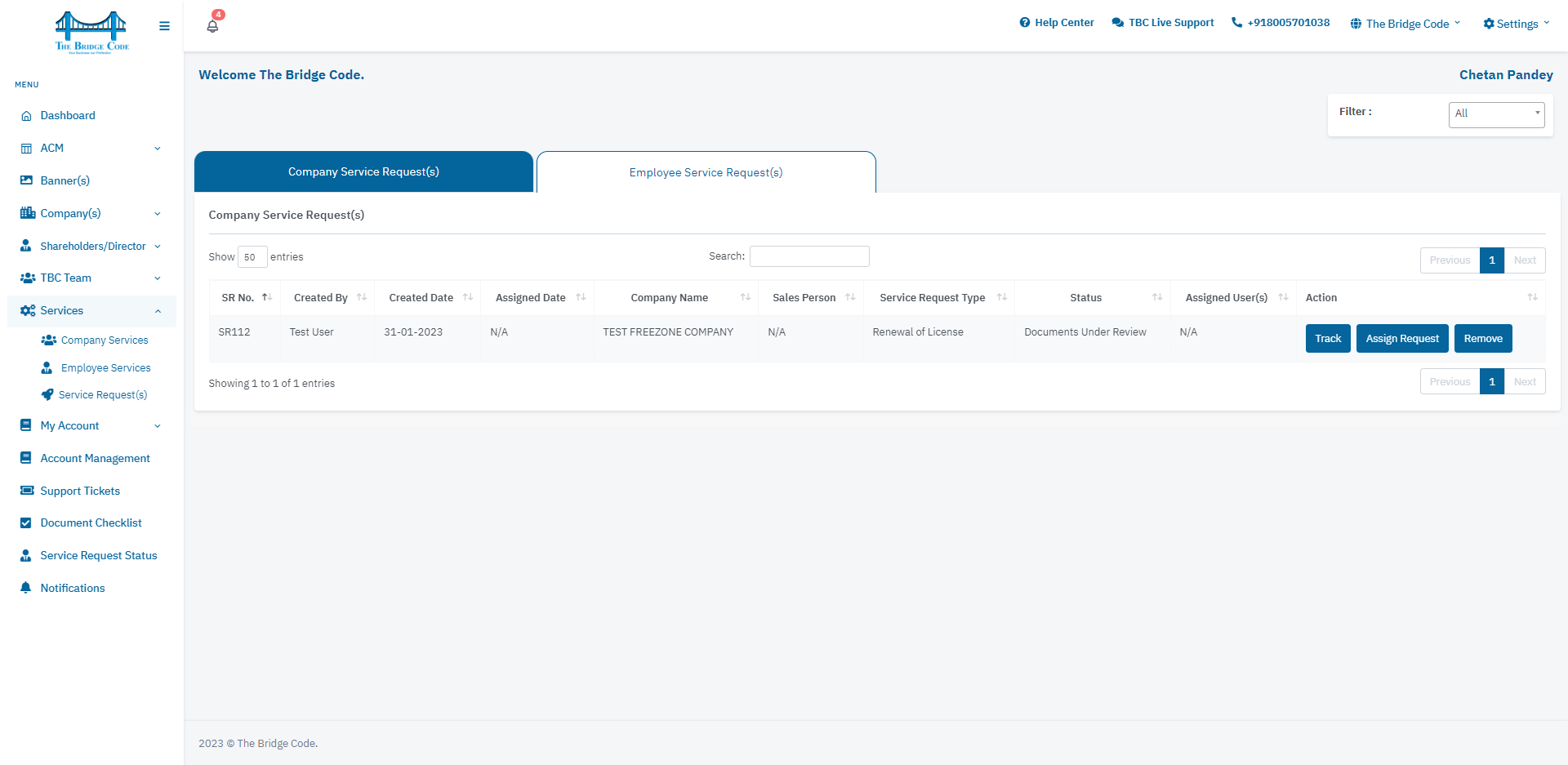Select Company Service Request(s) tab
This screenshot has width=1568, height=765.
363,171
